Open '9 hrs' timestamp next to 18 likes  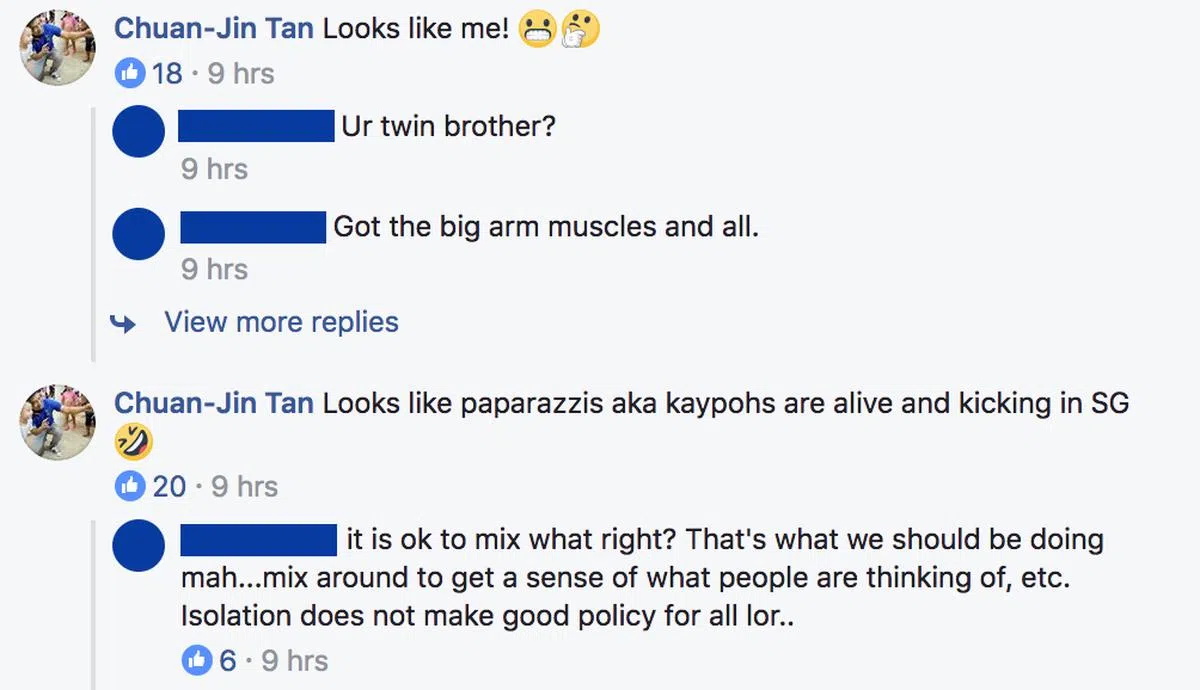click(x=241, y=73)
